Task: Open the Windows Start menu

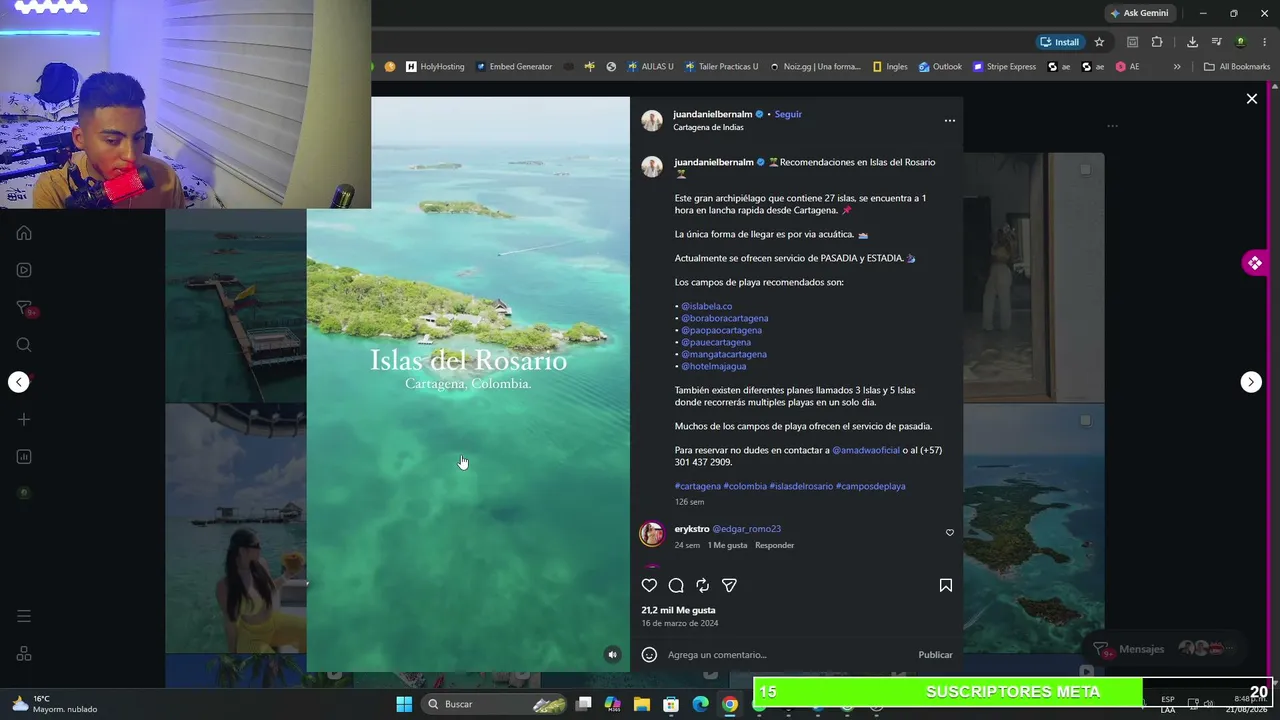Action: 404,704
